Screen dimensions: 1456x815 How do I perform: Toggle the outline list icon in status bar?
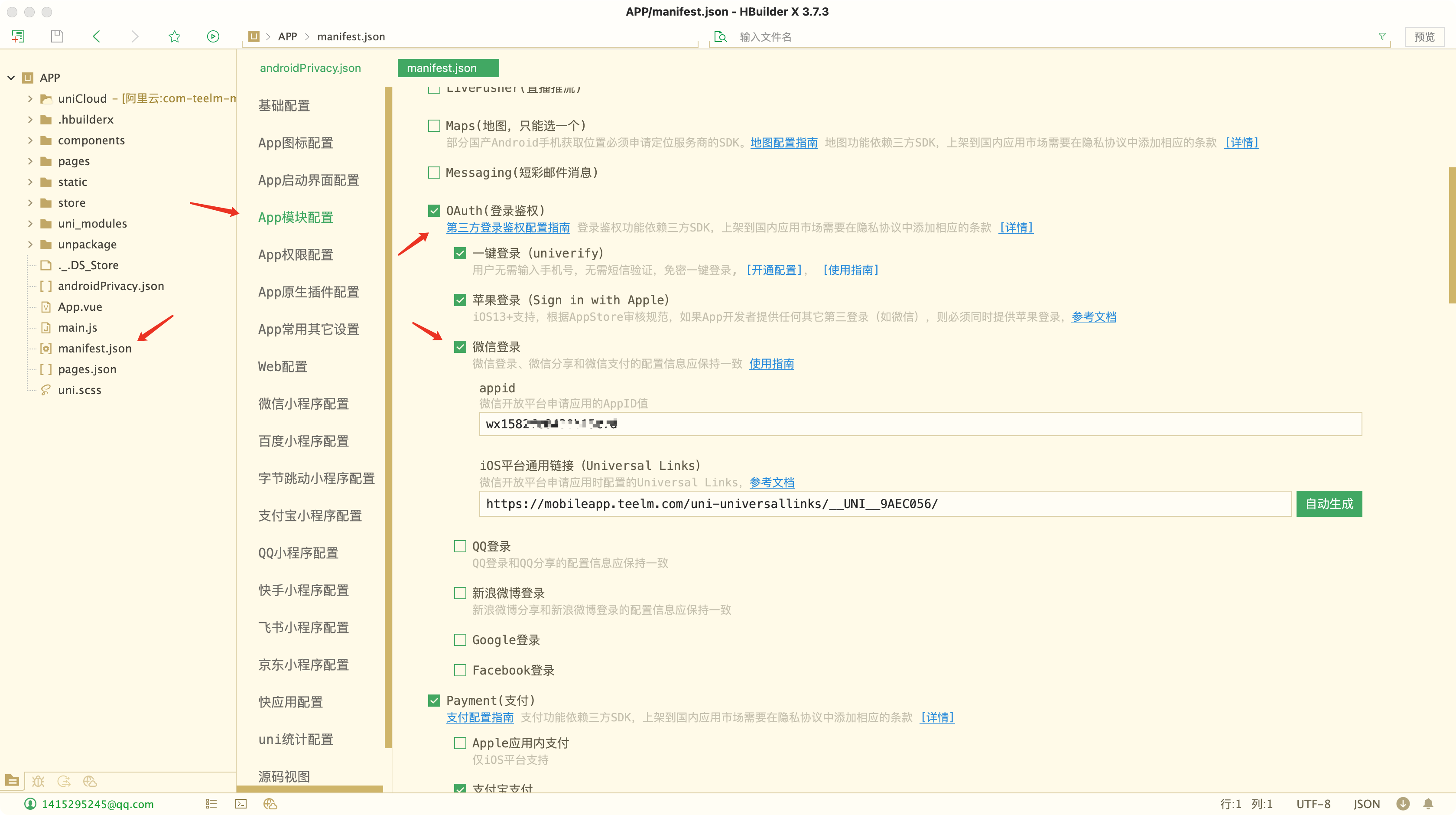click(211, 804)
